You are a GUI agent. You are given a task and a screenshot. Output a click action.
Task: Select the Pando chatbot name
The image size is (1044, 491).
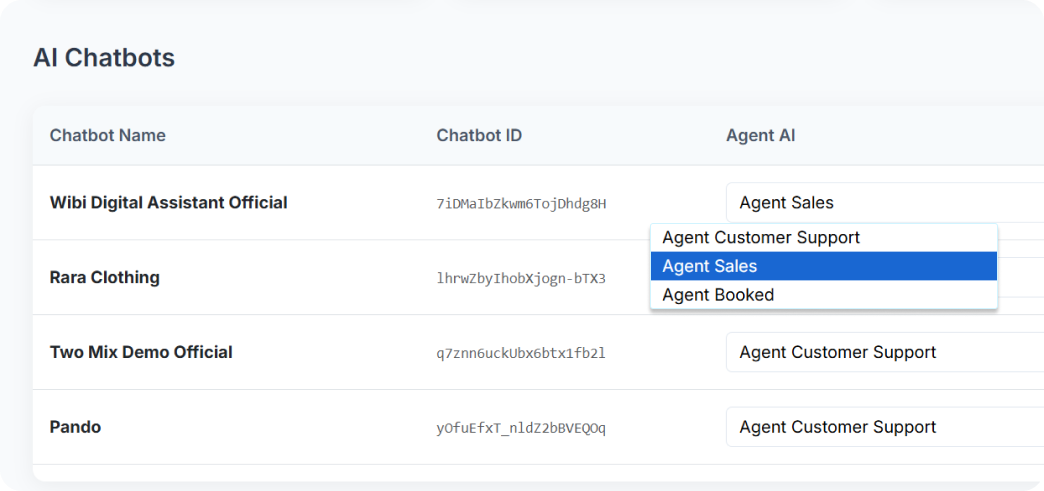coord(75,427)
